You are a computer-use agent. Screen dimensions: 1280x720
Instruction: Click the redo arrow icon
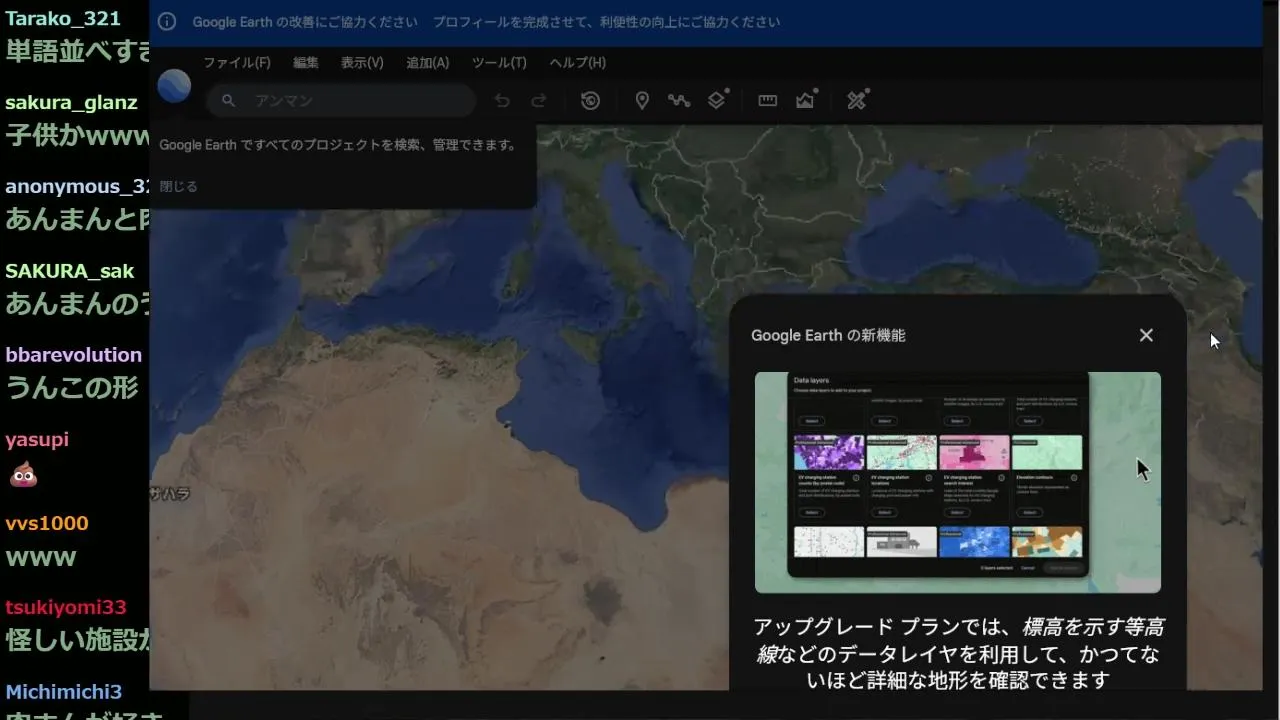[x=538, y=101]
